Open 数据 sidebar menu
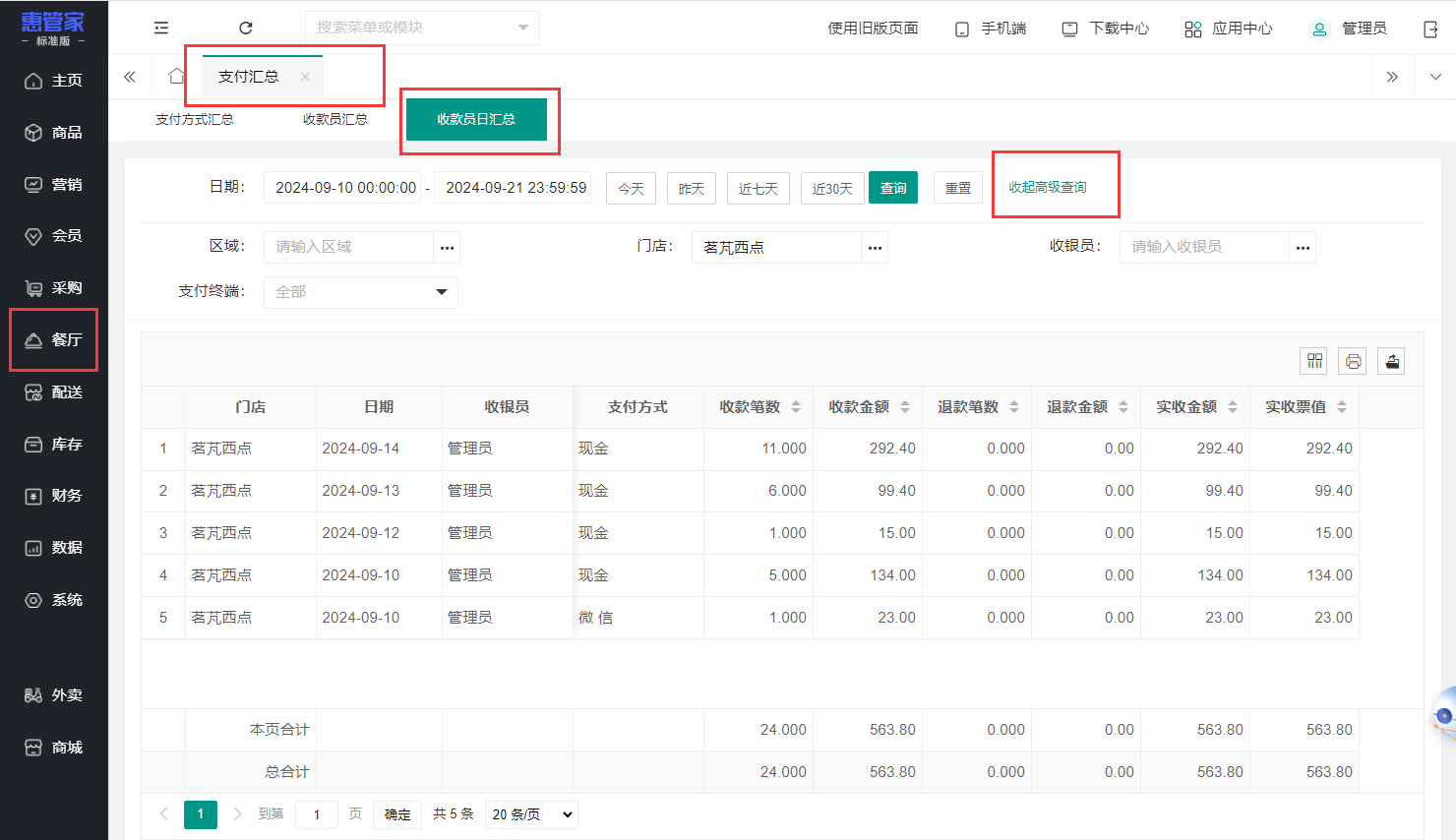Viewport: 1456px width, 840px height. [54, 548]
